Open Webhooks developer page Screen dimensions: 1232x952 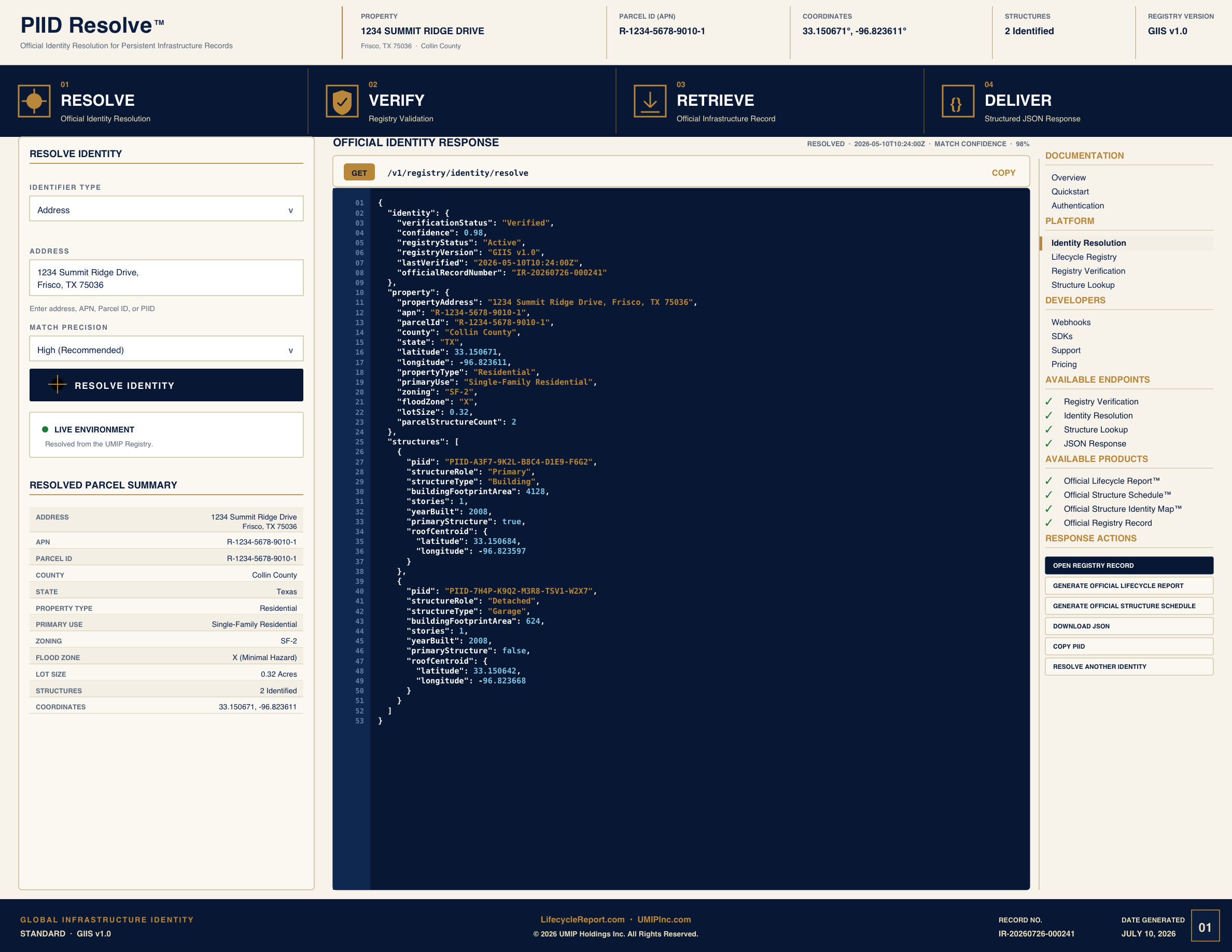point(1071,323)
